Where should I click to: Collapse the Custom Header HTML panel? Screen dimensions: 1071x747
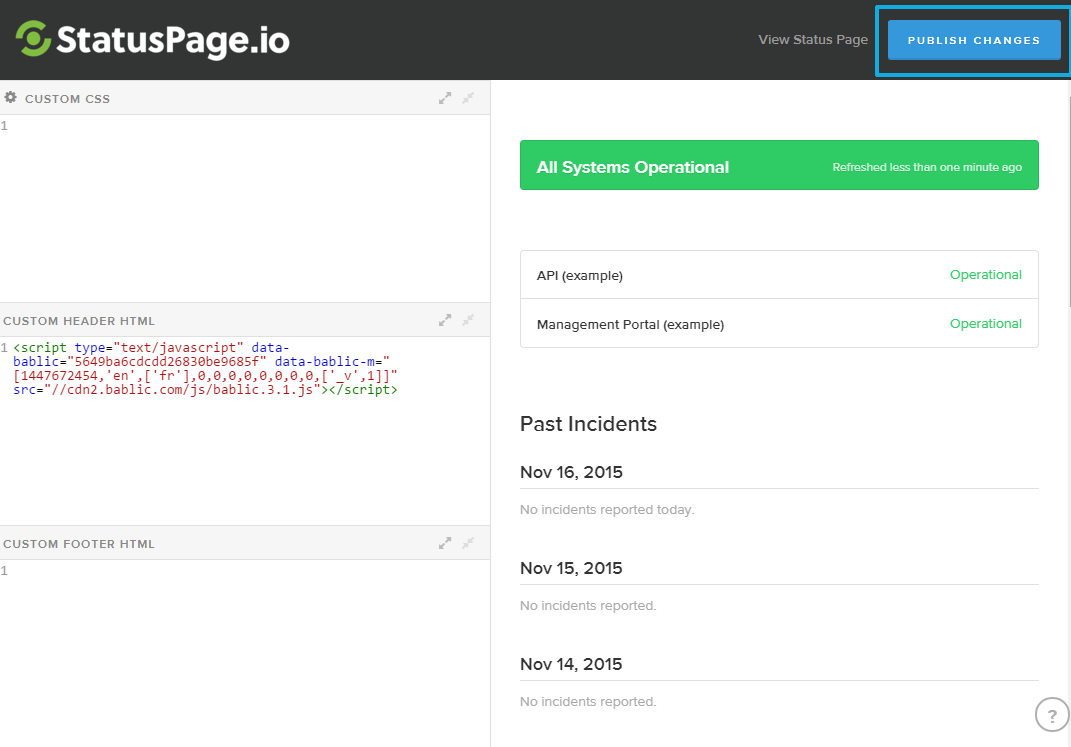click(467, 321)
